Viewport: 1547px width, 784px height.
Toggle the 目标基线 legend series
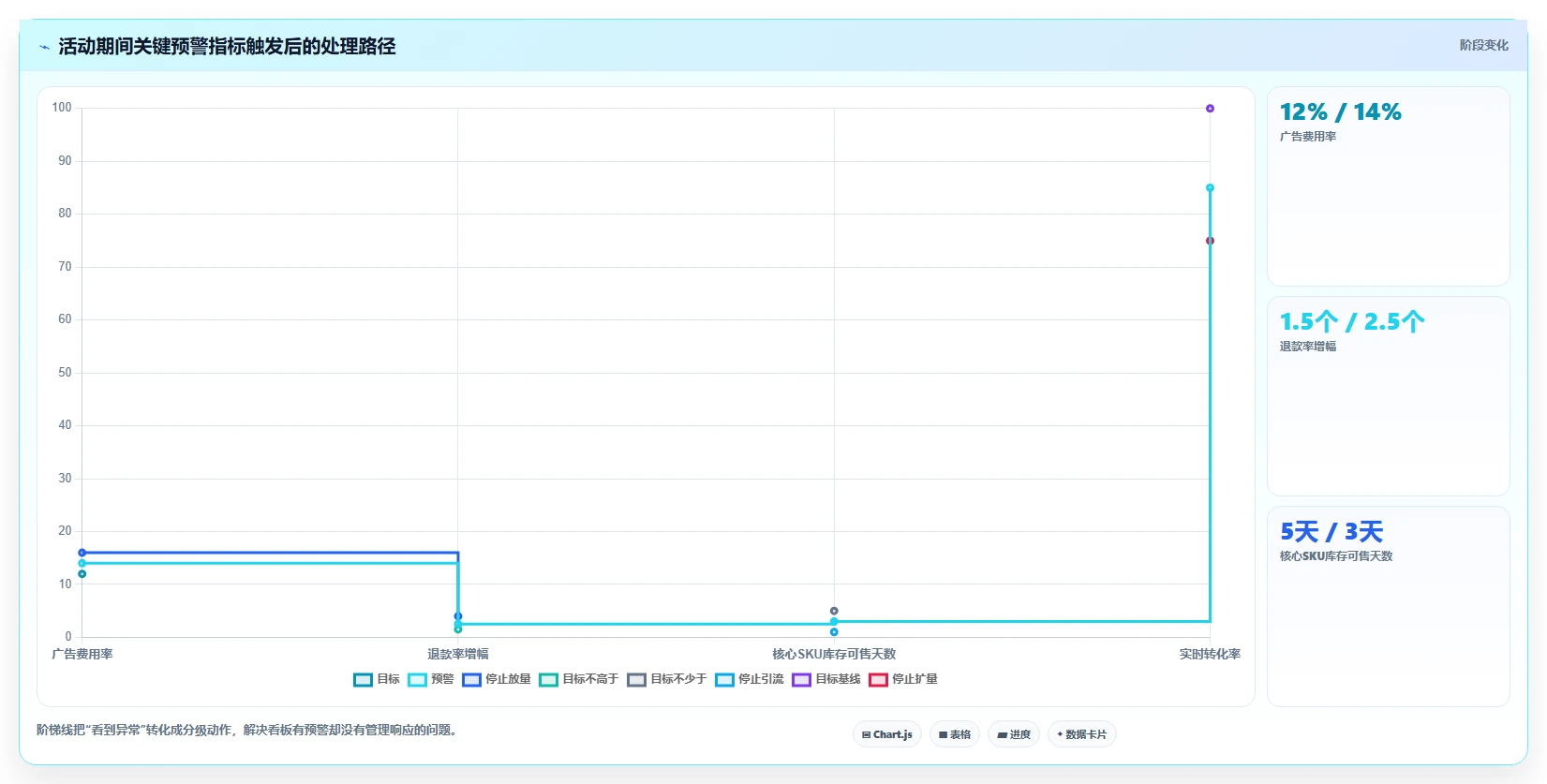pos(826,679)
